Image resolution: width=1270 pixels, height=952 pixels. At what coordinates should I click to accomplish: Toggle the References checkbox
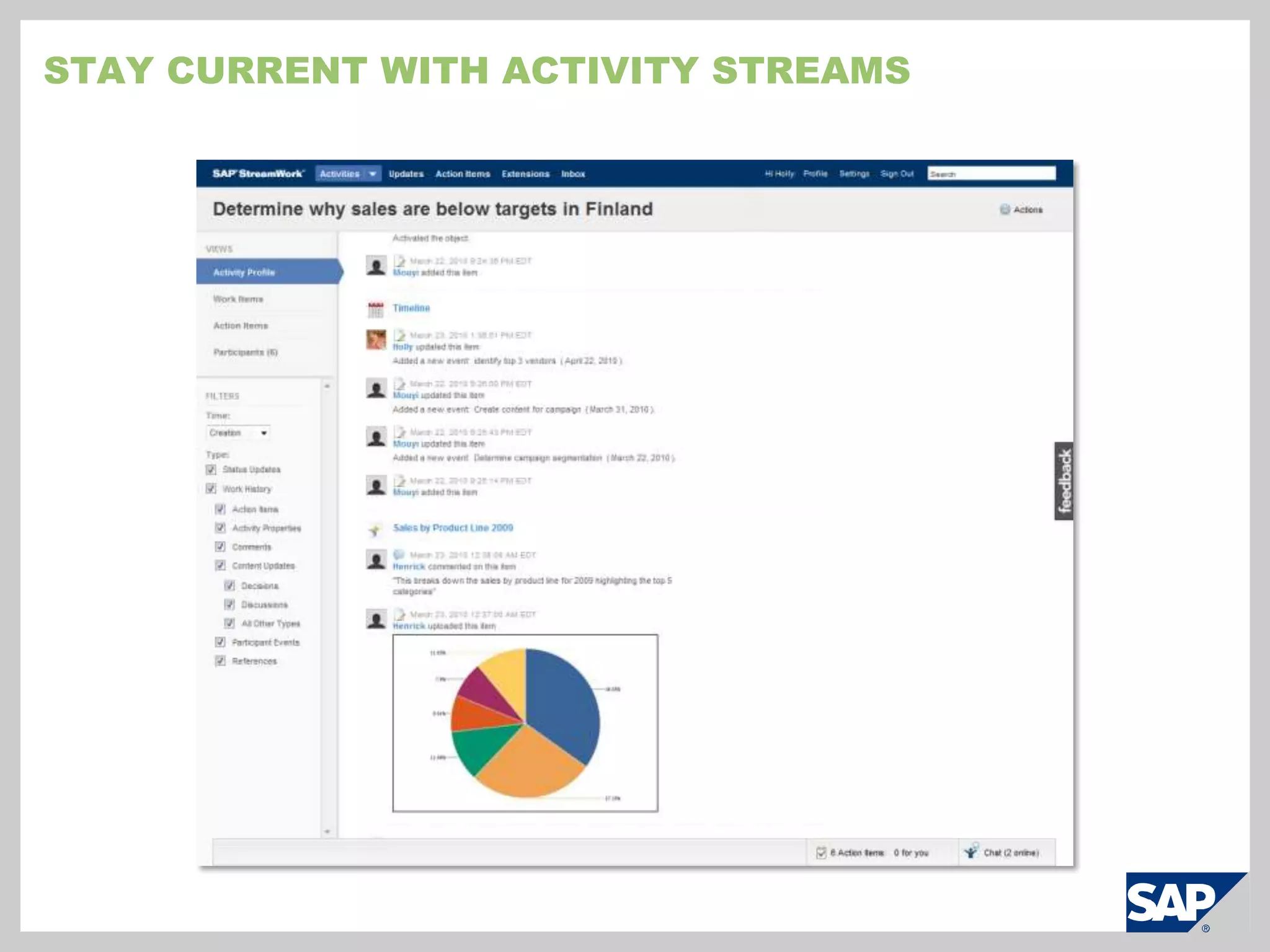tap(220, 661)
